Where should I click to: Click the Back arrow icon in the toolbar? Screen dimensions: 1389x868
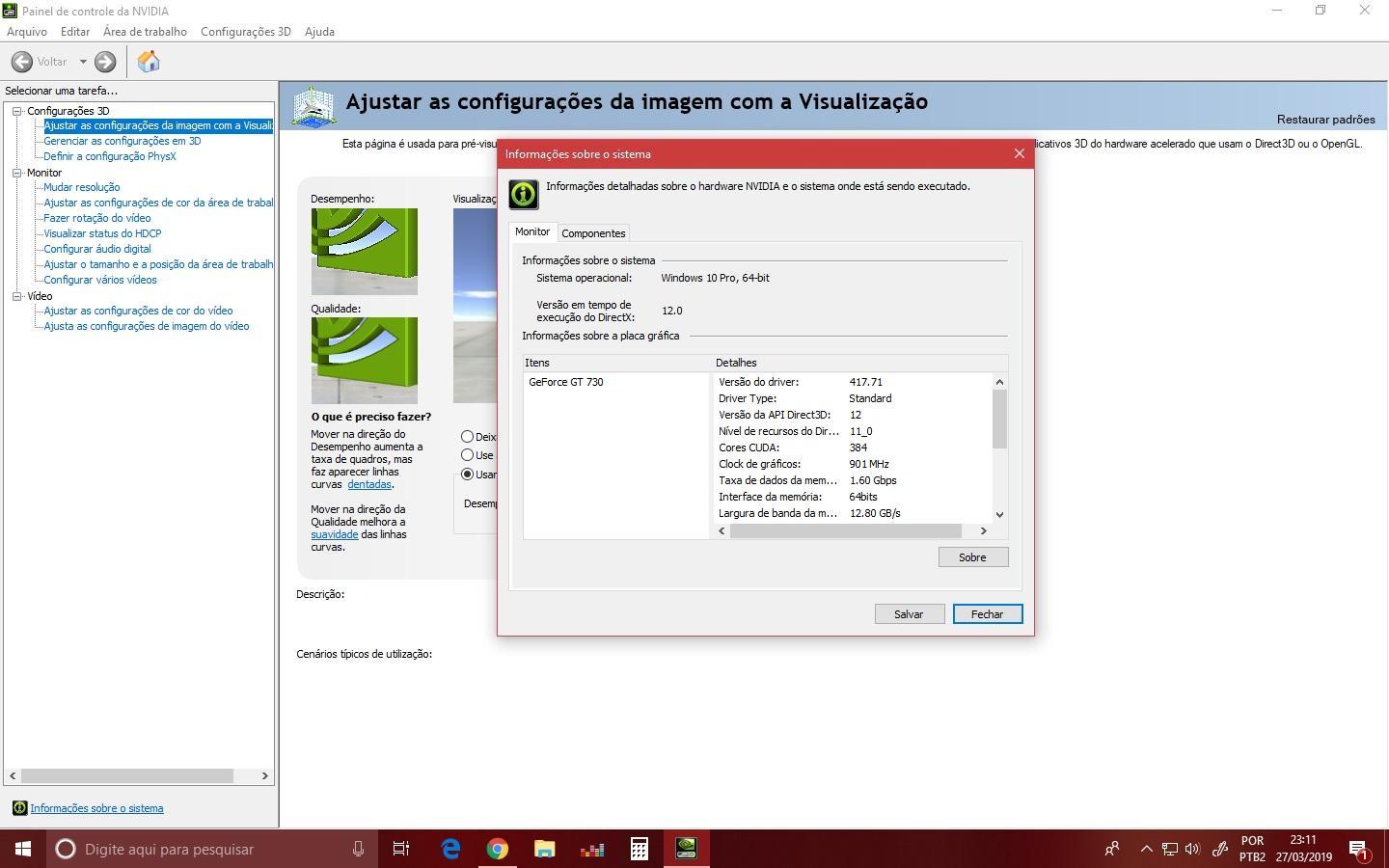click(22, 62)
